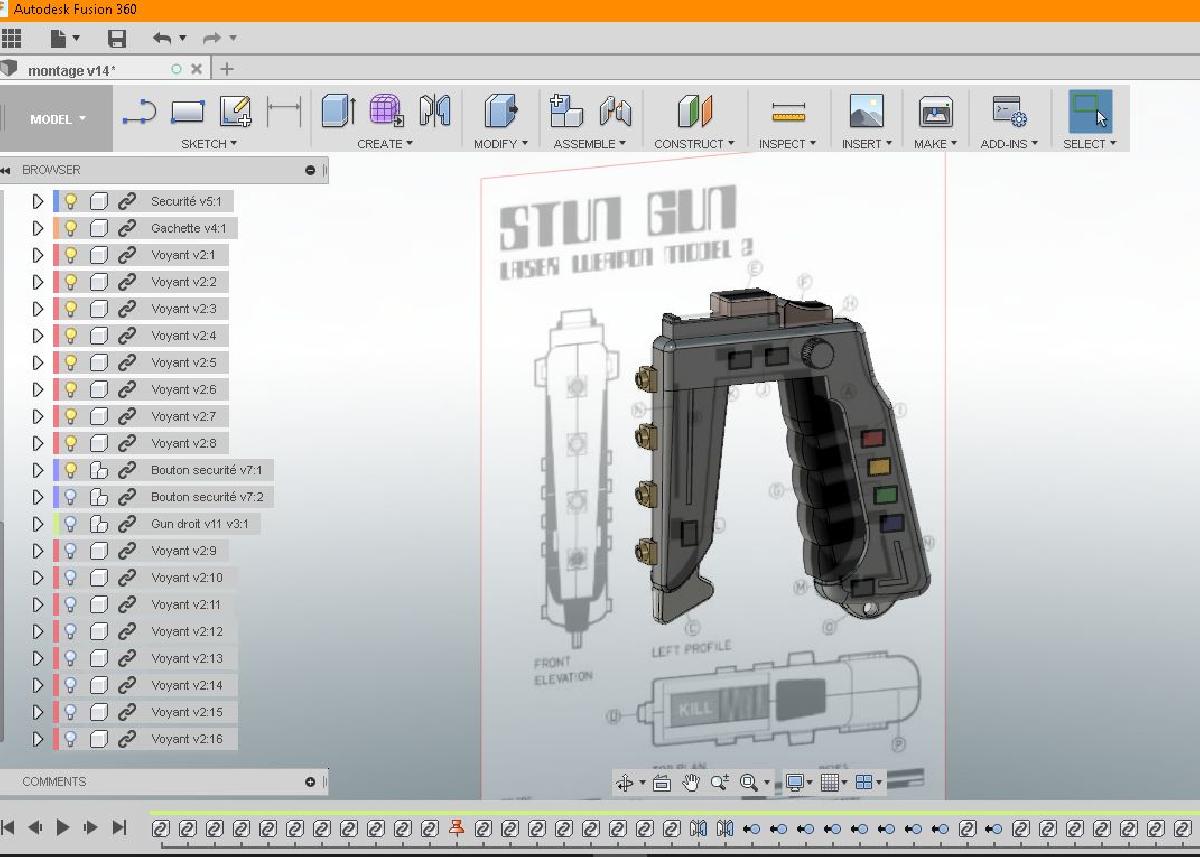Open the CONSTRUCT menu

(x=694, y=144)
